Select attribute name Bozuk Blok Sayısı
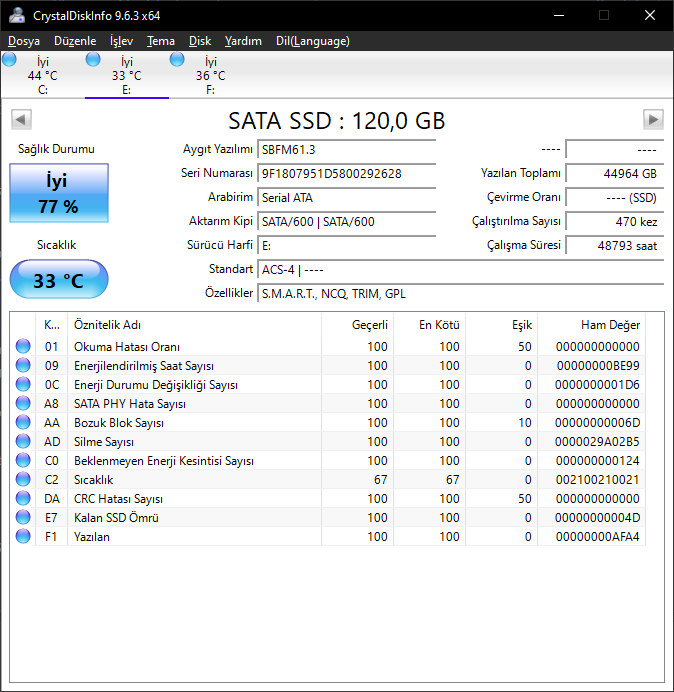The height and width of the screenshot is (692, 674). coord(119,422)
